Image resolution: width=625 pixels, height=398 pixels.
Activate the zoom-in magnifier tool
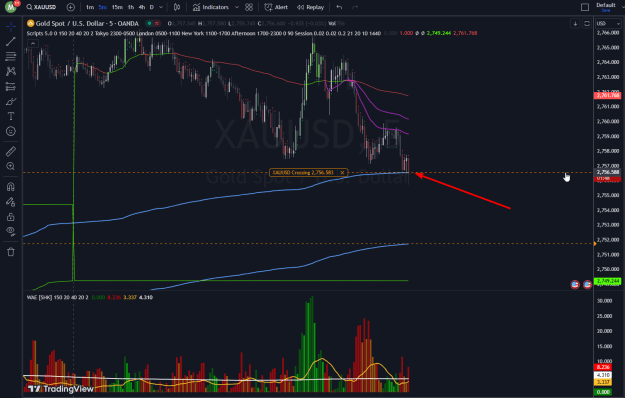pyautogui.click(x=11, y=166)
